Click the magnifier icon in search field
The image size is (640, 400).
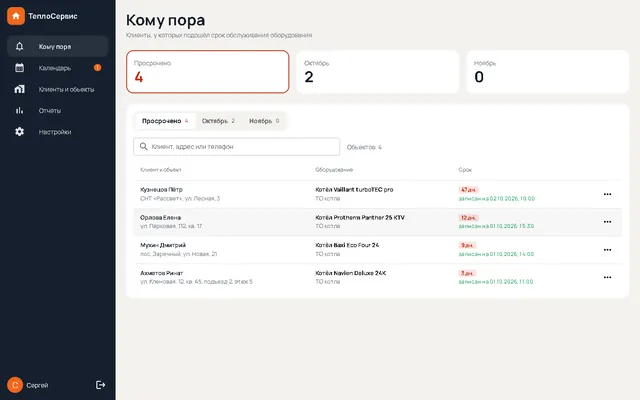pyautogui.click(x=143, y=146)
